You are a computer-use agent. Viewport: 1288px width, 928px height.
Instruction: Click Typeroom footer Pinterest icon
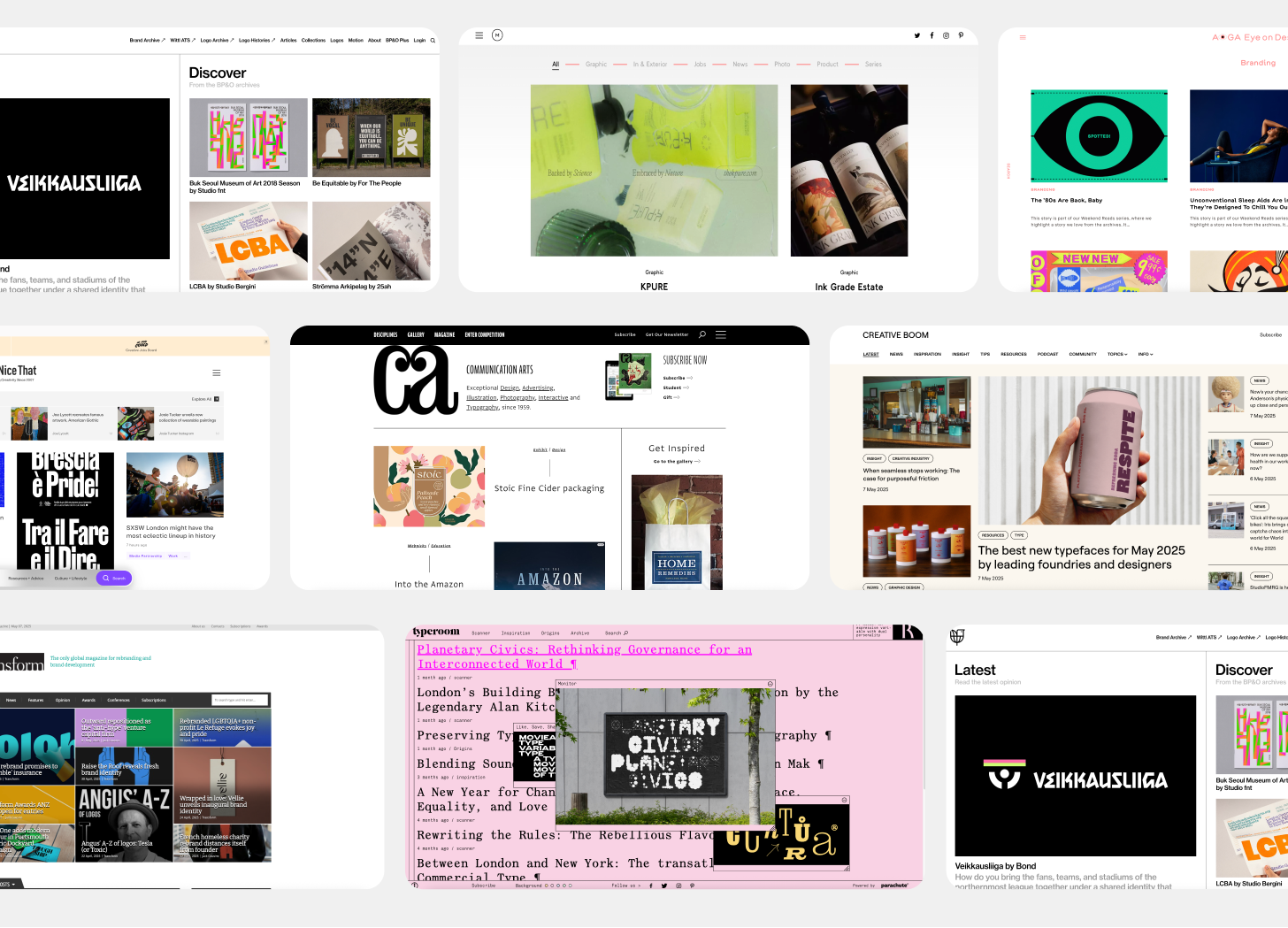click(692, 885)
